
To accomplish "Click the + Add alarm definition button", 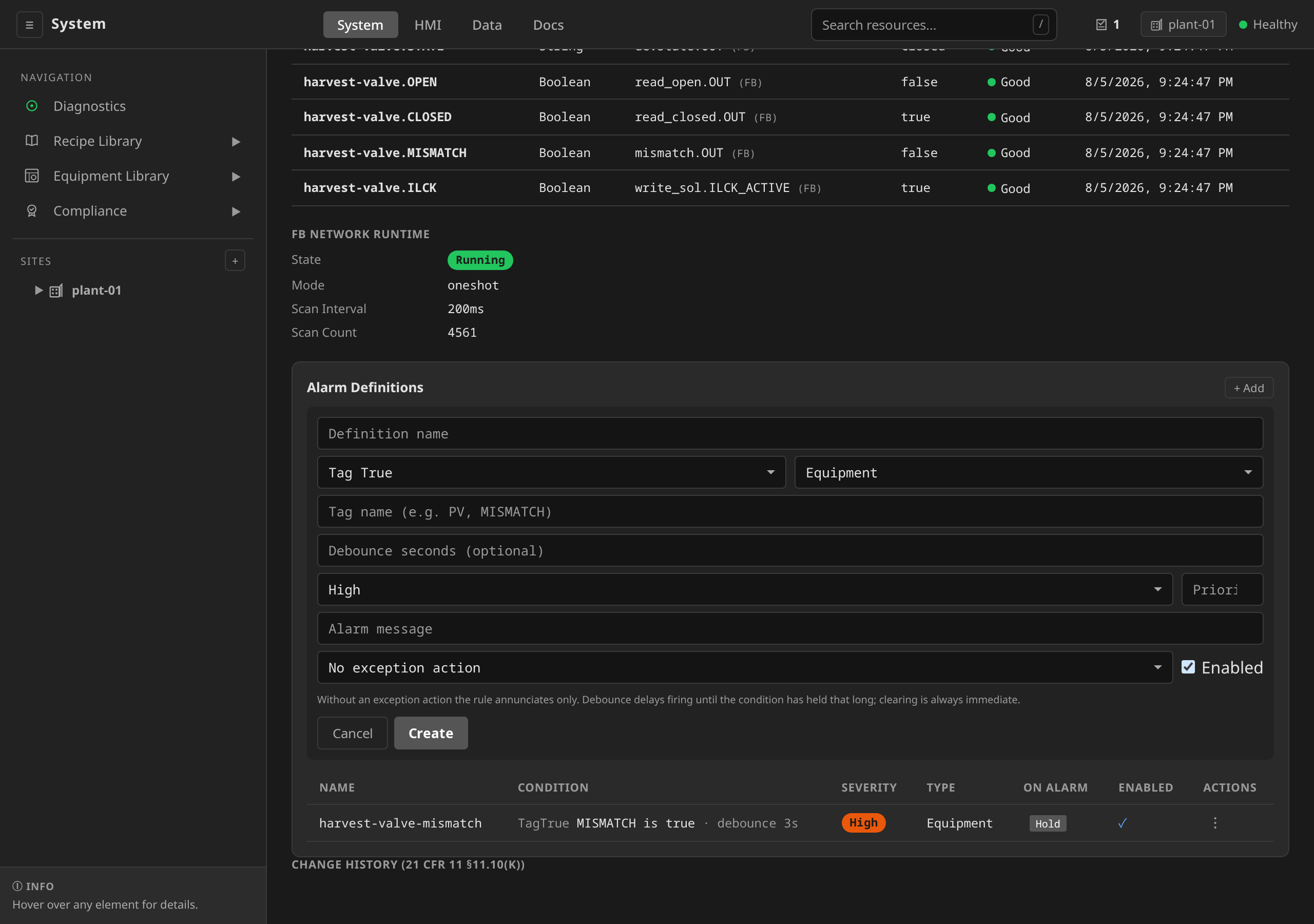I will coord(1248,388).
